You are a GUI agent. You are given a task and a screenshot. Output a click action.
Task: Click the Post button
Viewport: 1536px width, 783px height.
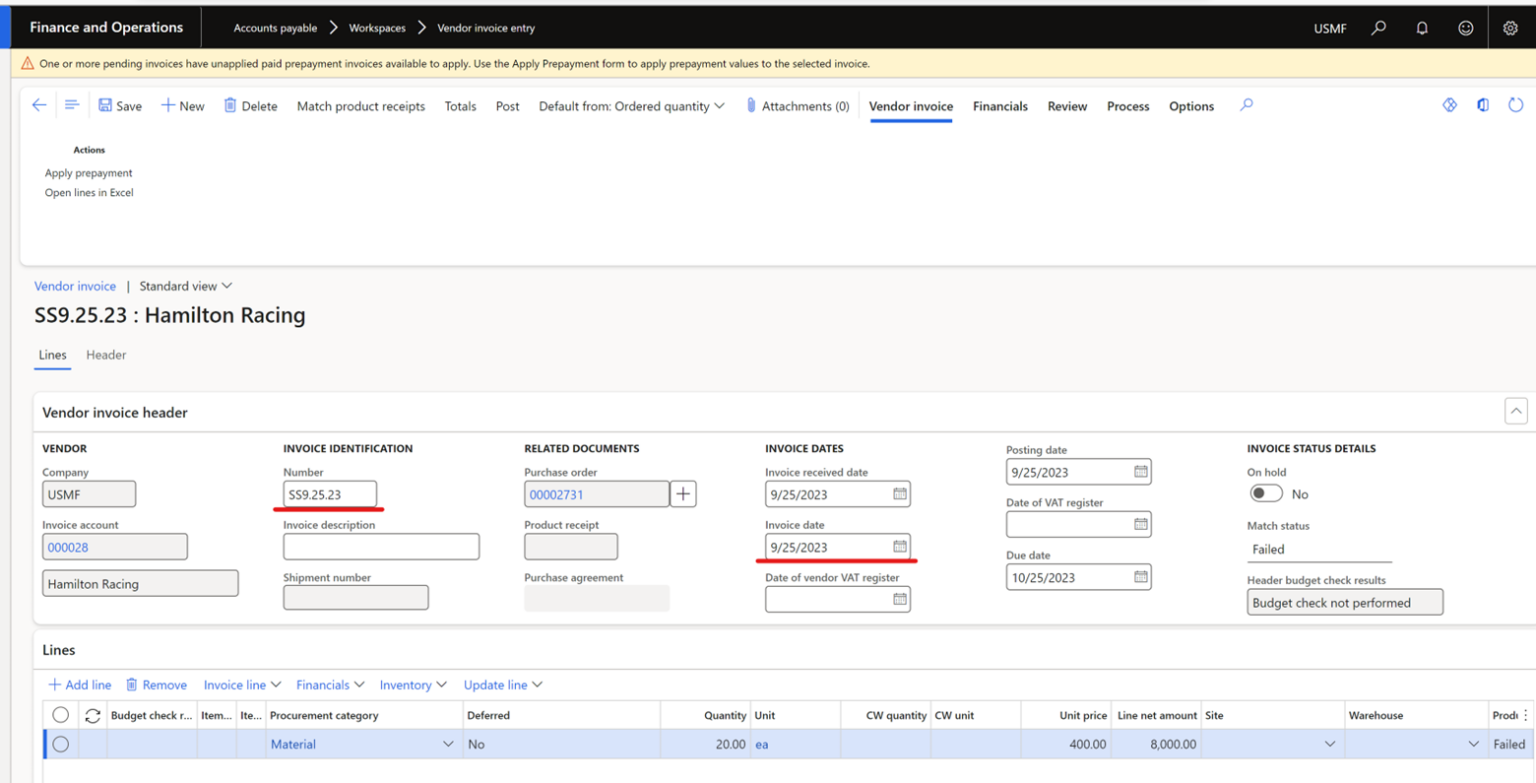pyautogui.click(x=507, y=106)
